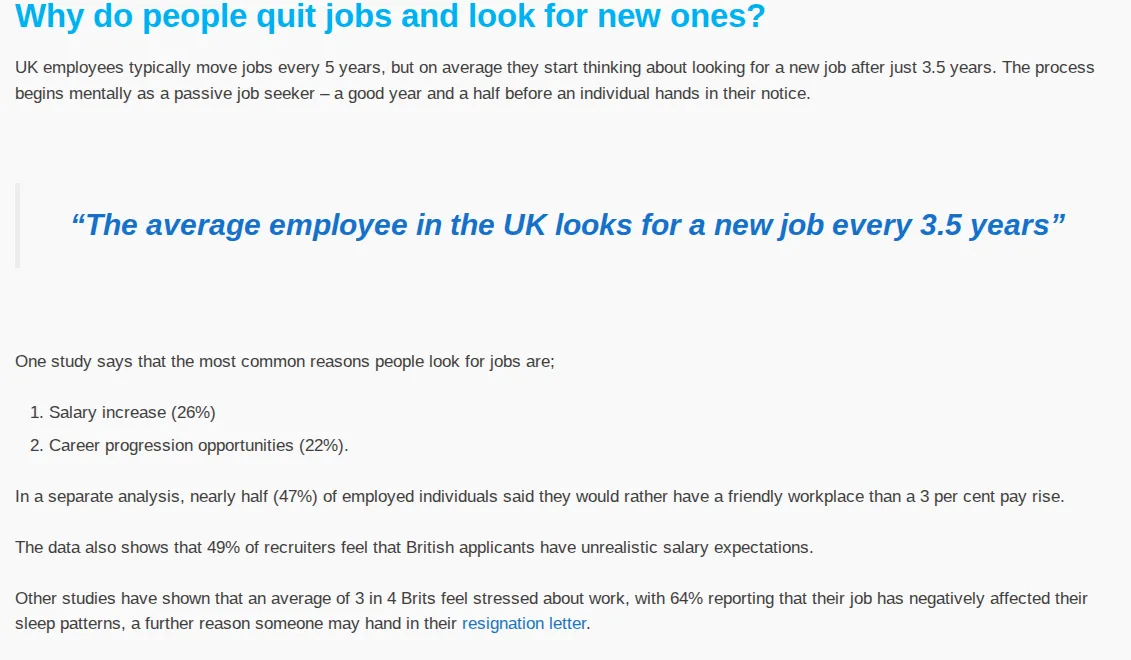Click the list number 2 marker

click(37, 446)
